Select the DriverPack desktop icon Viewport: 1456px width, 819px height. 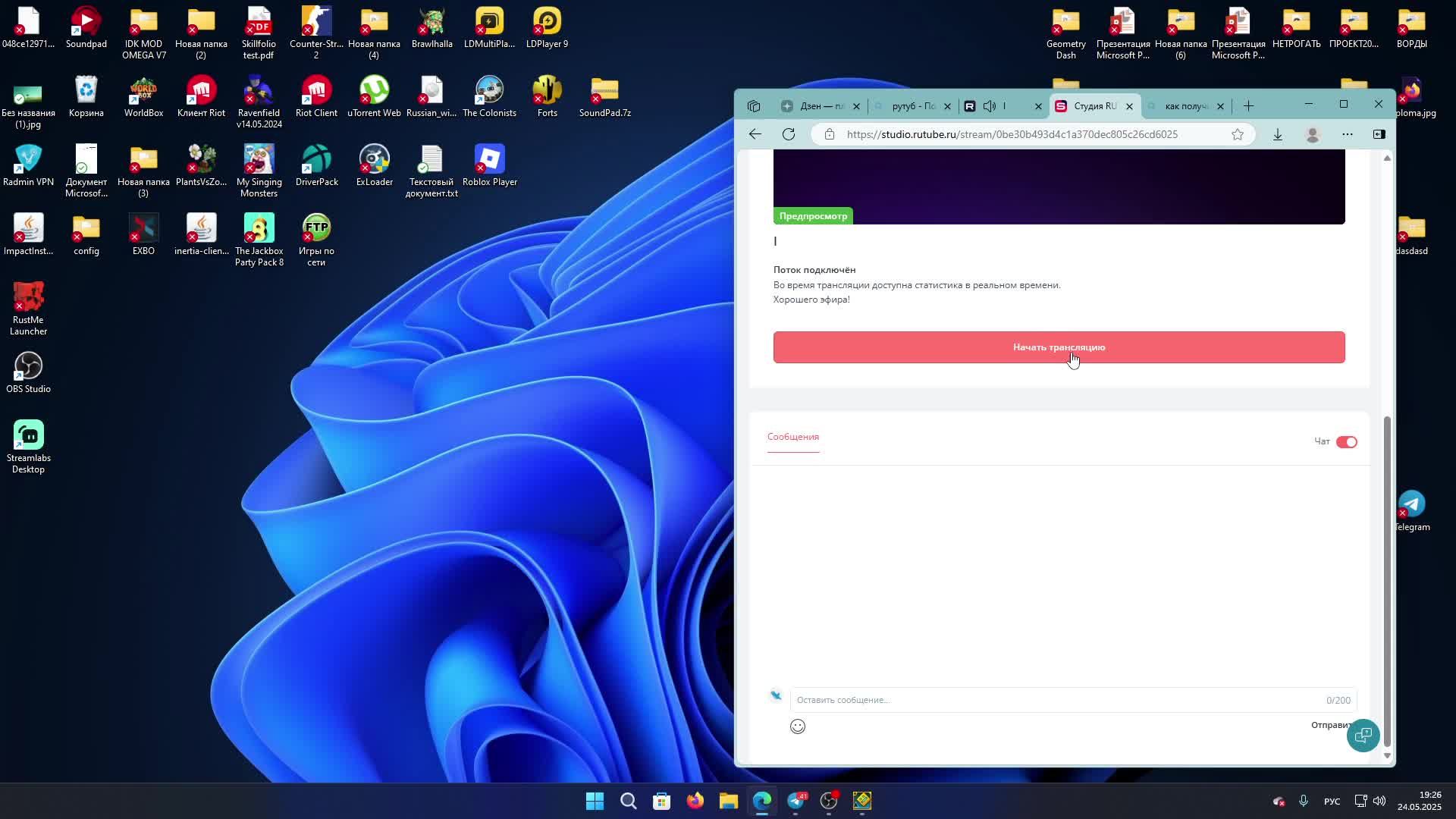pos(316,166)
